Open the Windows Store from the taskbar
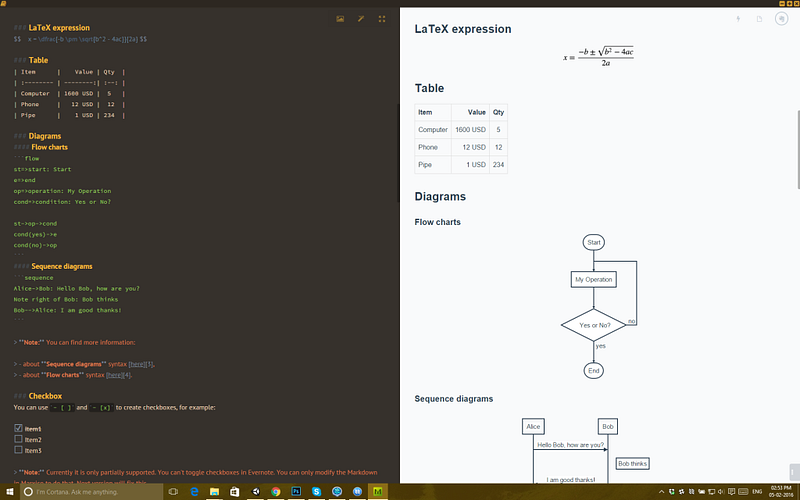This screenshot has height=500, width=800. pos(235,492)
